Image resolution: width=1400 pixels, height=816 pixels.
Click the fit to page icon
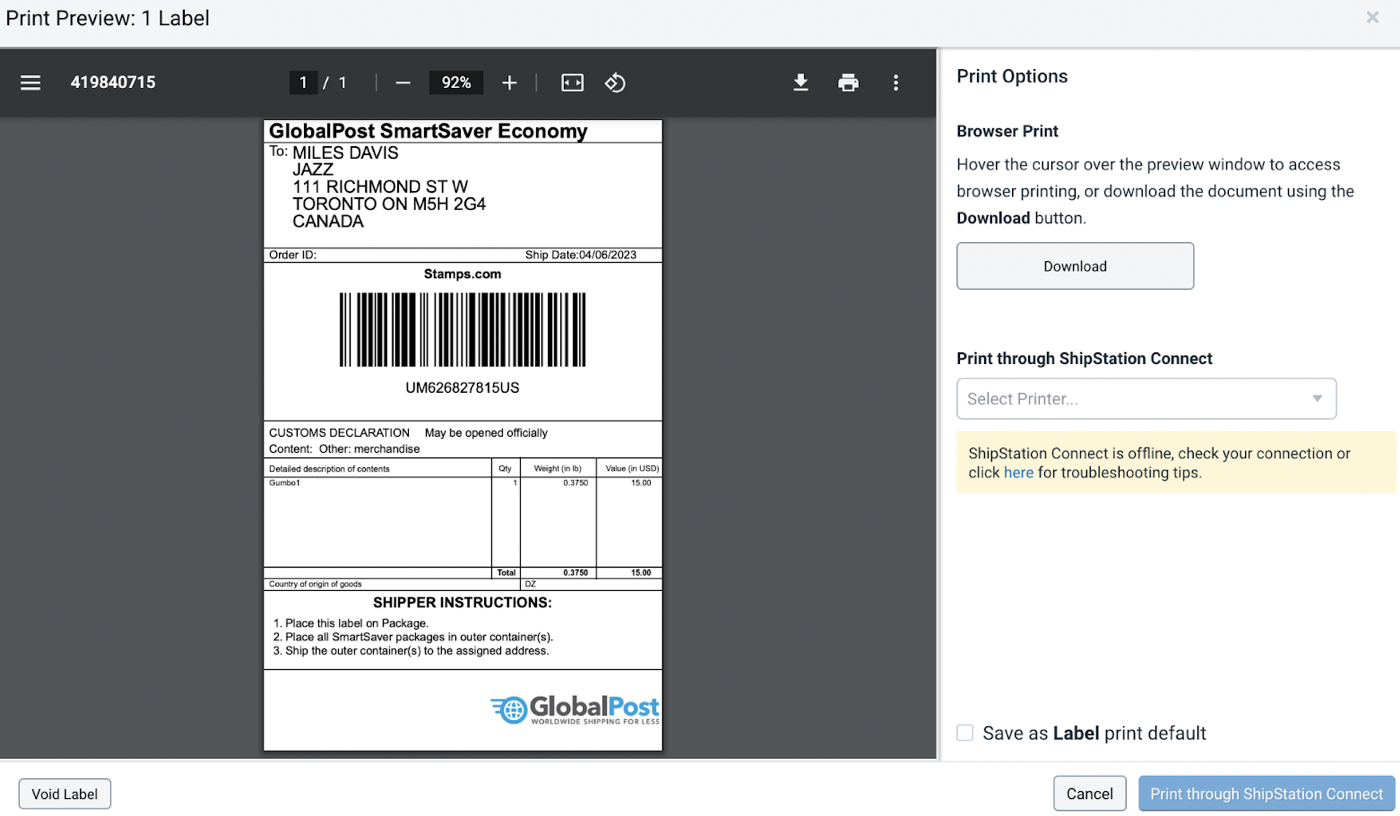[572, 83]
